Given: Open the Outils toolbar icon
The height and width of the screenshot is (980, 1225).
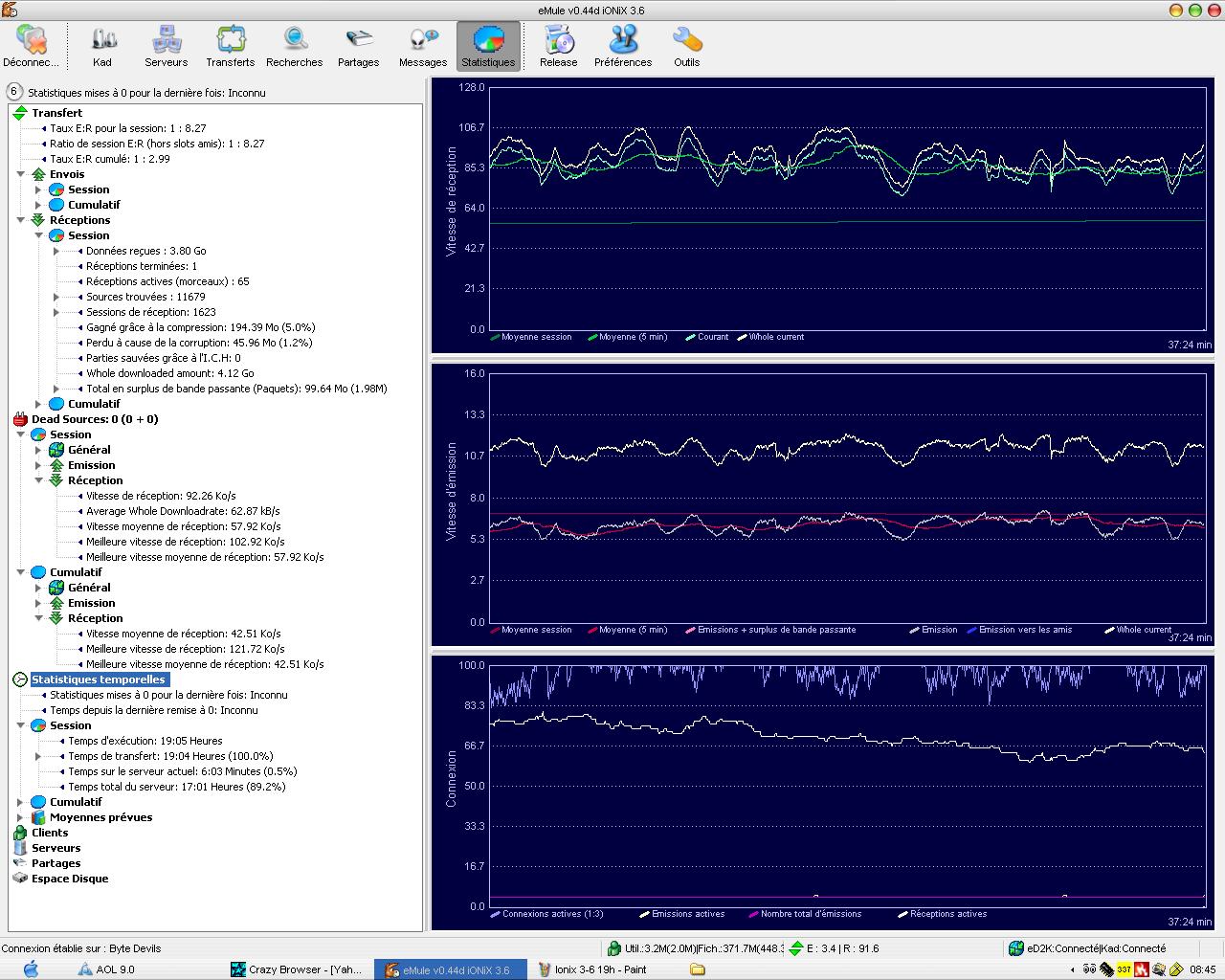Looking at the screenshot, I should coord(687,46).
